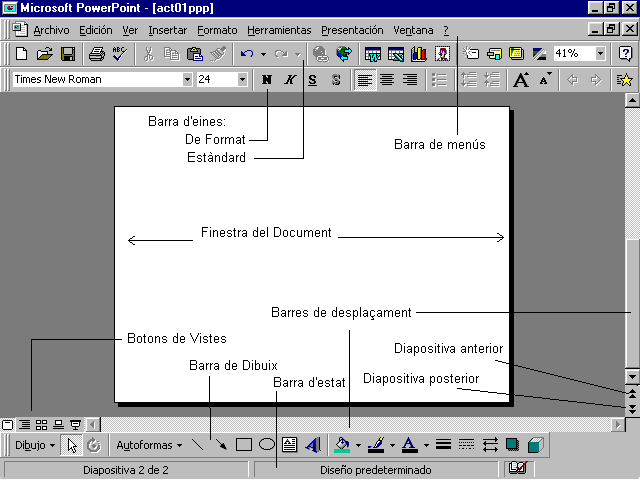The width and height of the screenshot is (640, 480).
Task: Select the Ellipse drawing tool
Action: click(x=267, y=445)
